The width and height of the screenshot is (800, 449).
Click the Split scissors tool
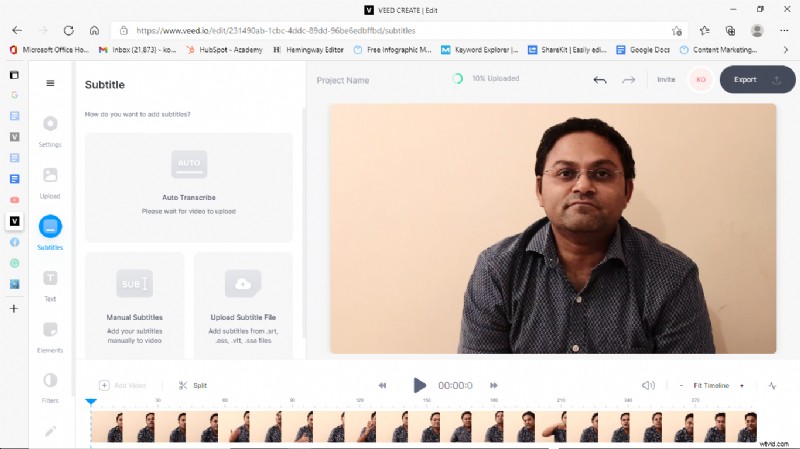(192, 385)
